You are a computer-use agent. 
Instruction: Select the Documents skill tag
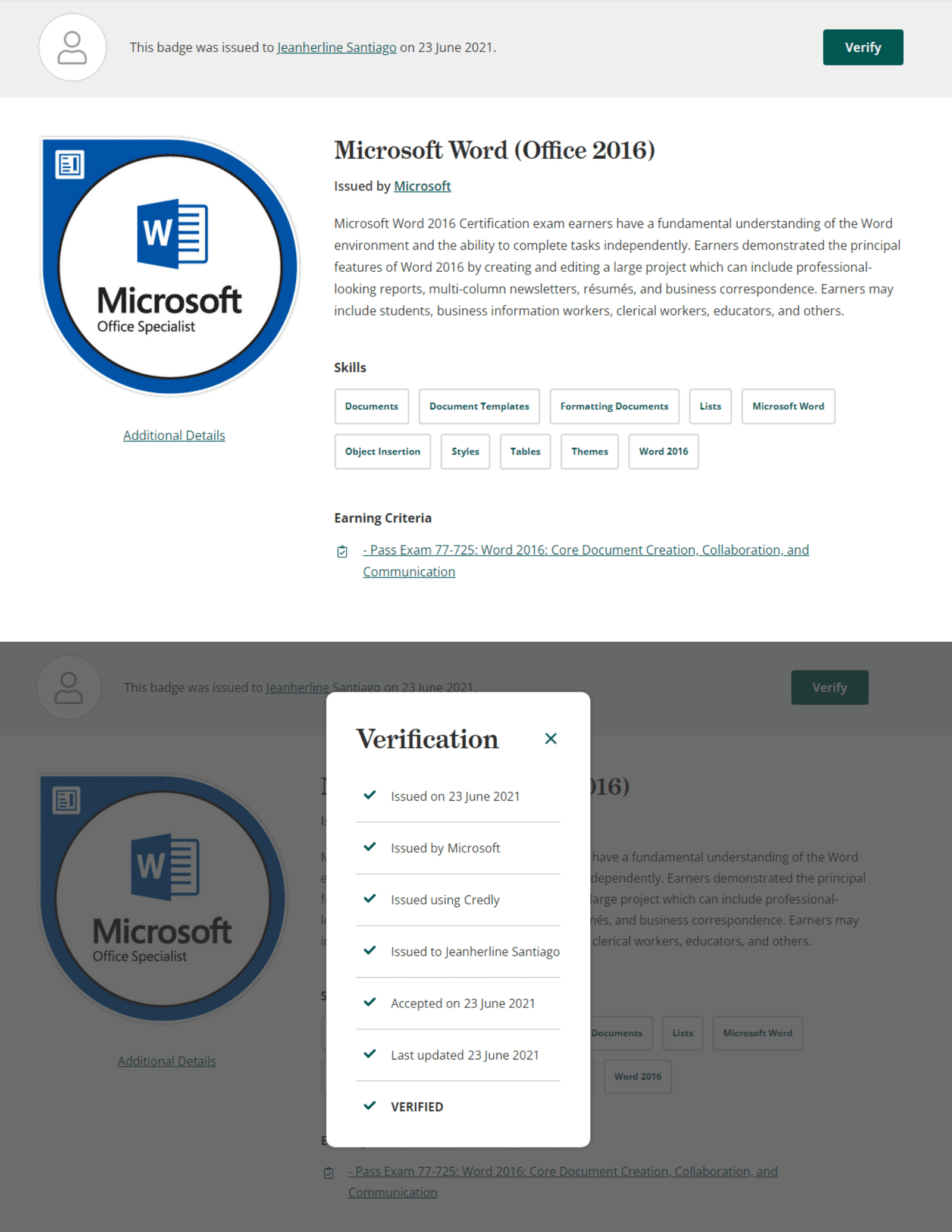(x=371, y=406)
